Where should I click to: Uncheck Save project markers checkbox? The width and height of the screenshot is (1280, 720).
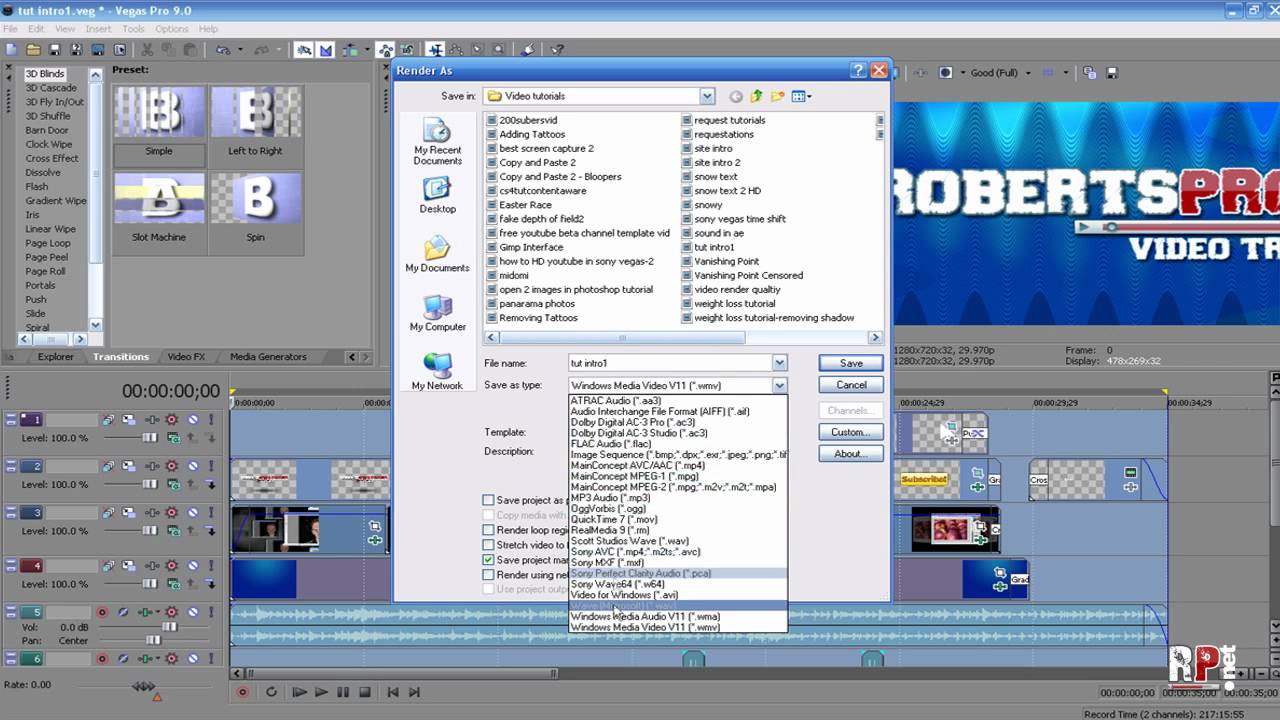(x=489, y=560)
